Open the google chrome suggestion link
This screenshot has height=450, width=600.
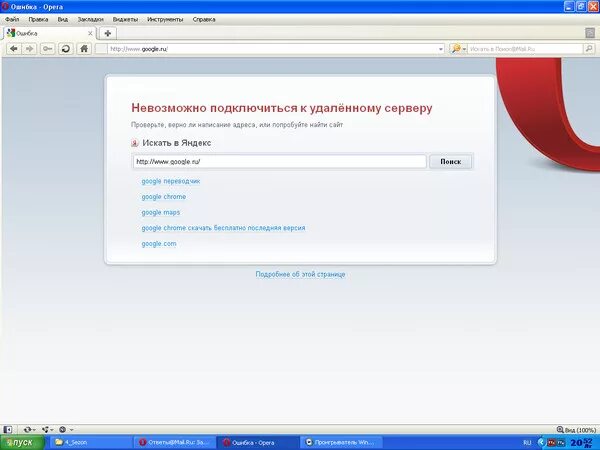[164, 197]
